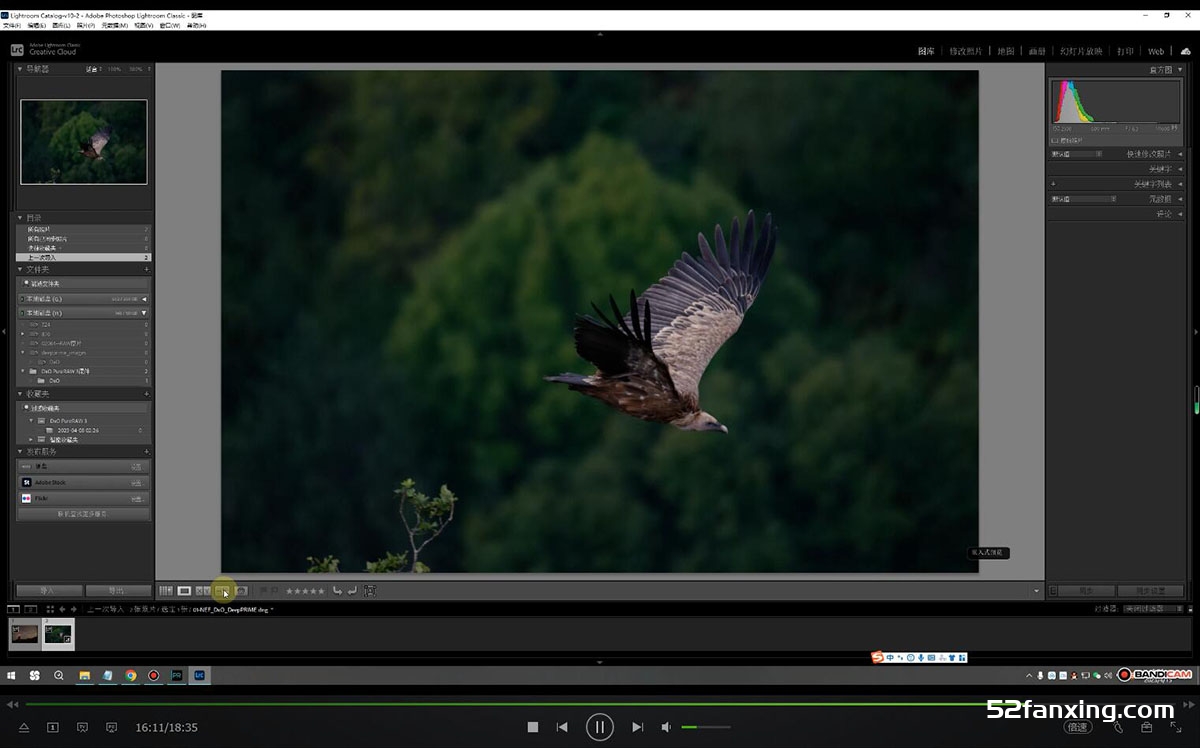Toggle the right panel with the edge arrow
Viewport: 1200px width, 748px height.
pos(1196,332)
